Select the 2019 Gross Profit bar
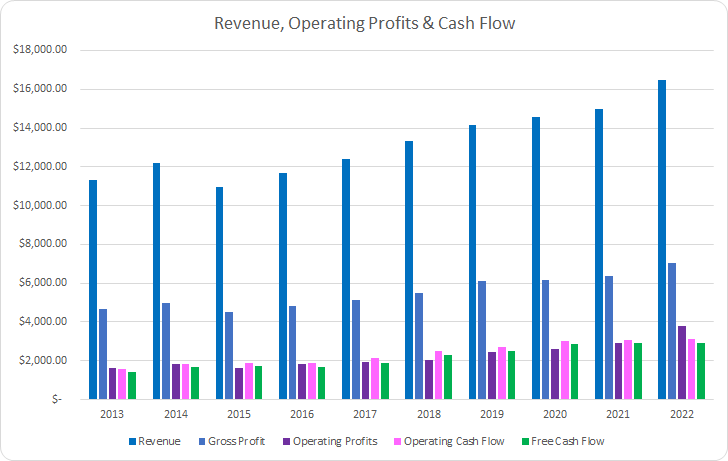The image size is (728, 461). click(482, 340)
